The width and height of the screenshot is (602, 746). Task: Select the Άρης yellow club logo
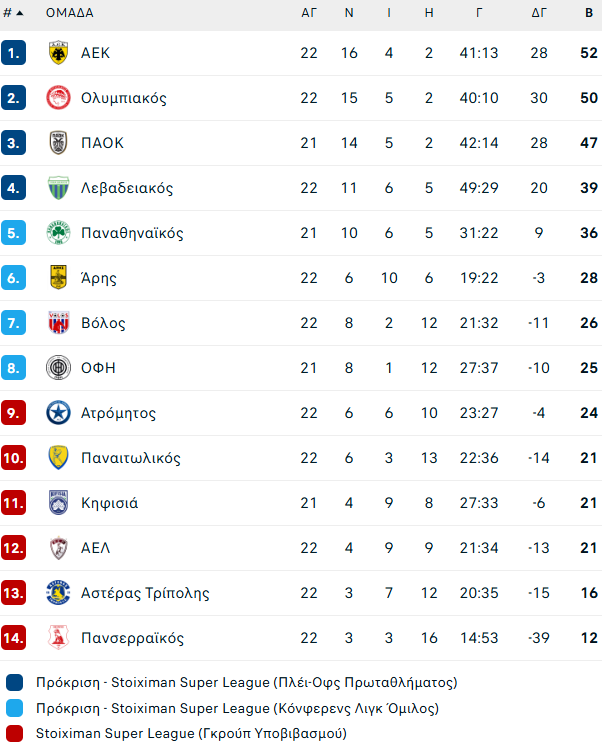pos(58,278)
